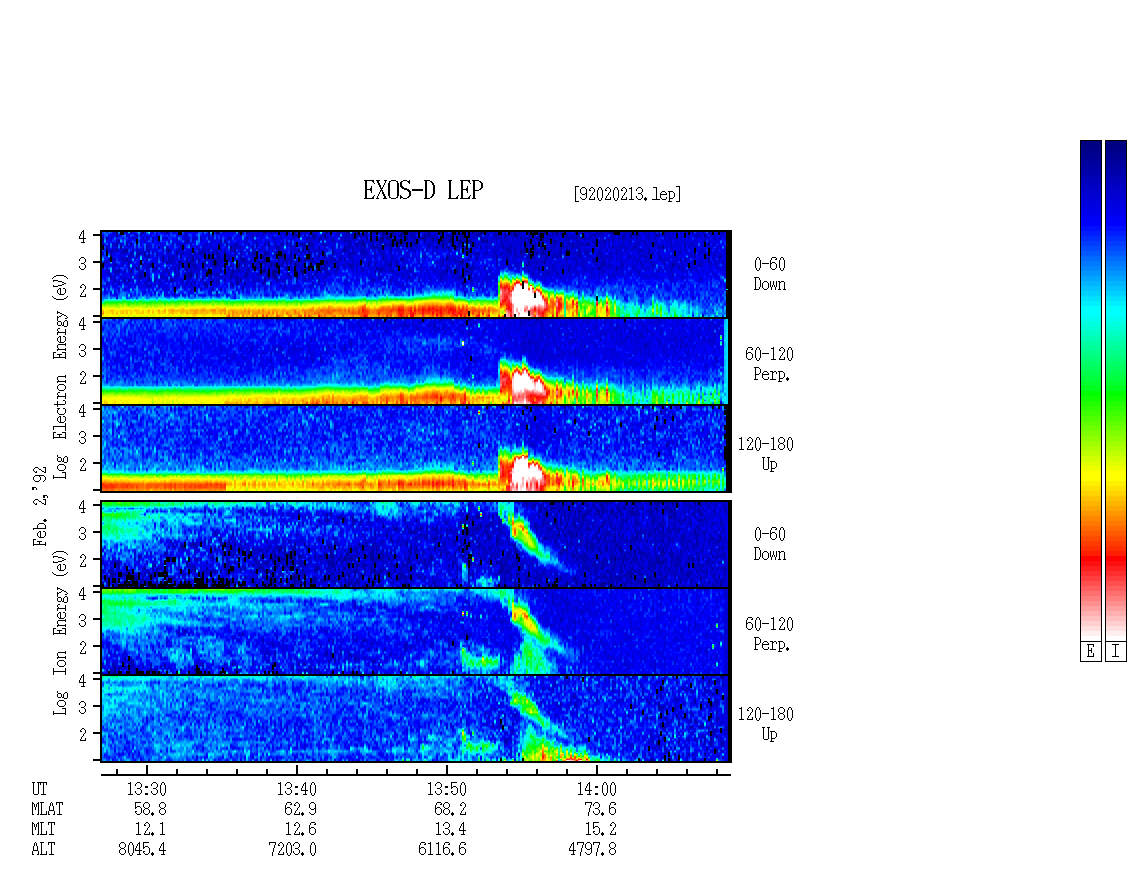Click the electron 120-180 Up spectrogram panel
Viewport: 1130px width, 875px height.
[416, 448]
